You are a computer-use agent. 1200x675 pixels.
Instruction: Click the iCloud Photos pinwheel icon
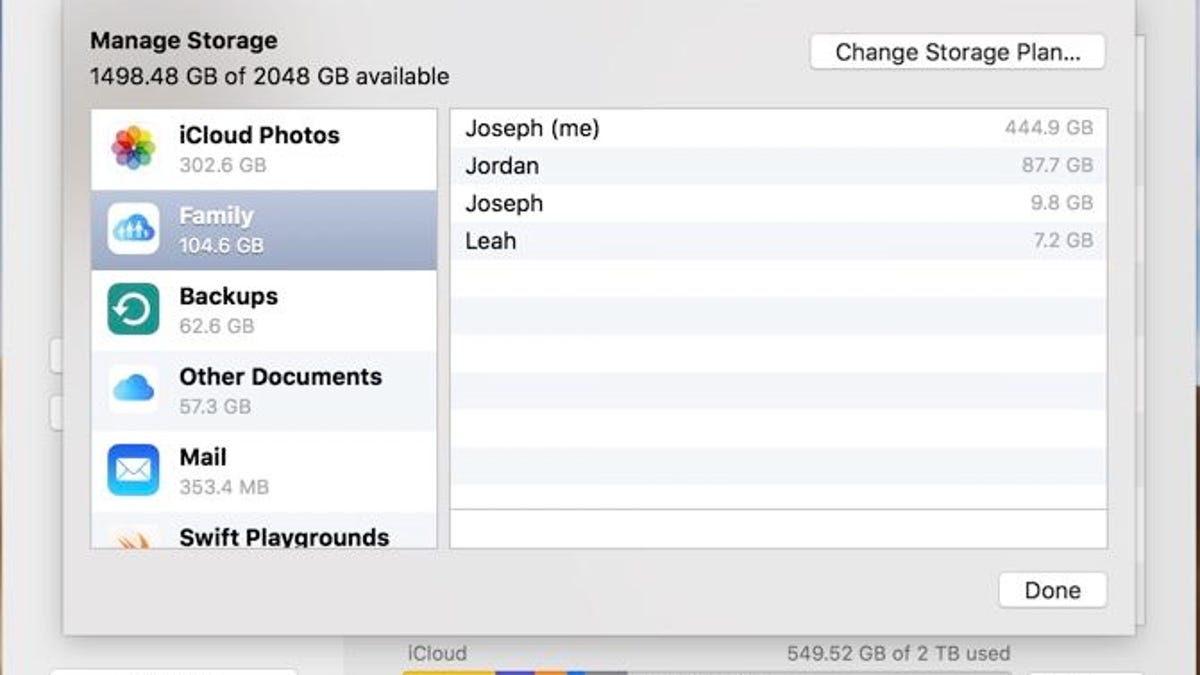(x=133, y=148)
